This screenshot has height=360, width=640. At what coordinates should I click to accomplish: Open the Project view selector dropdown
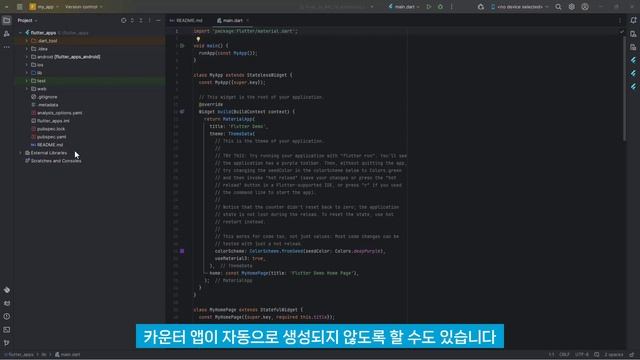pyautogui.click(x=27, y=20)
